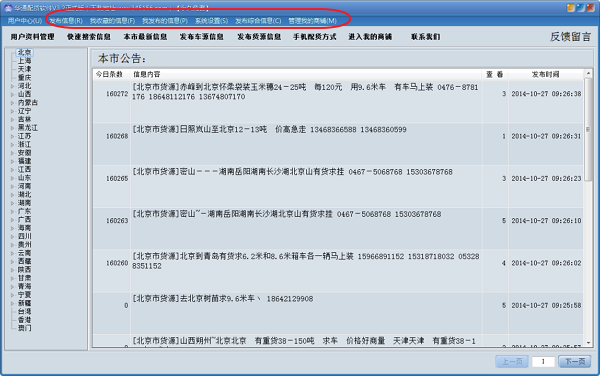Click 联系我们 in the toolbar
Screen dimensions: 600x376
point(426,37)
